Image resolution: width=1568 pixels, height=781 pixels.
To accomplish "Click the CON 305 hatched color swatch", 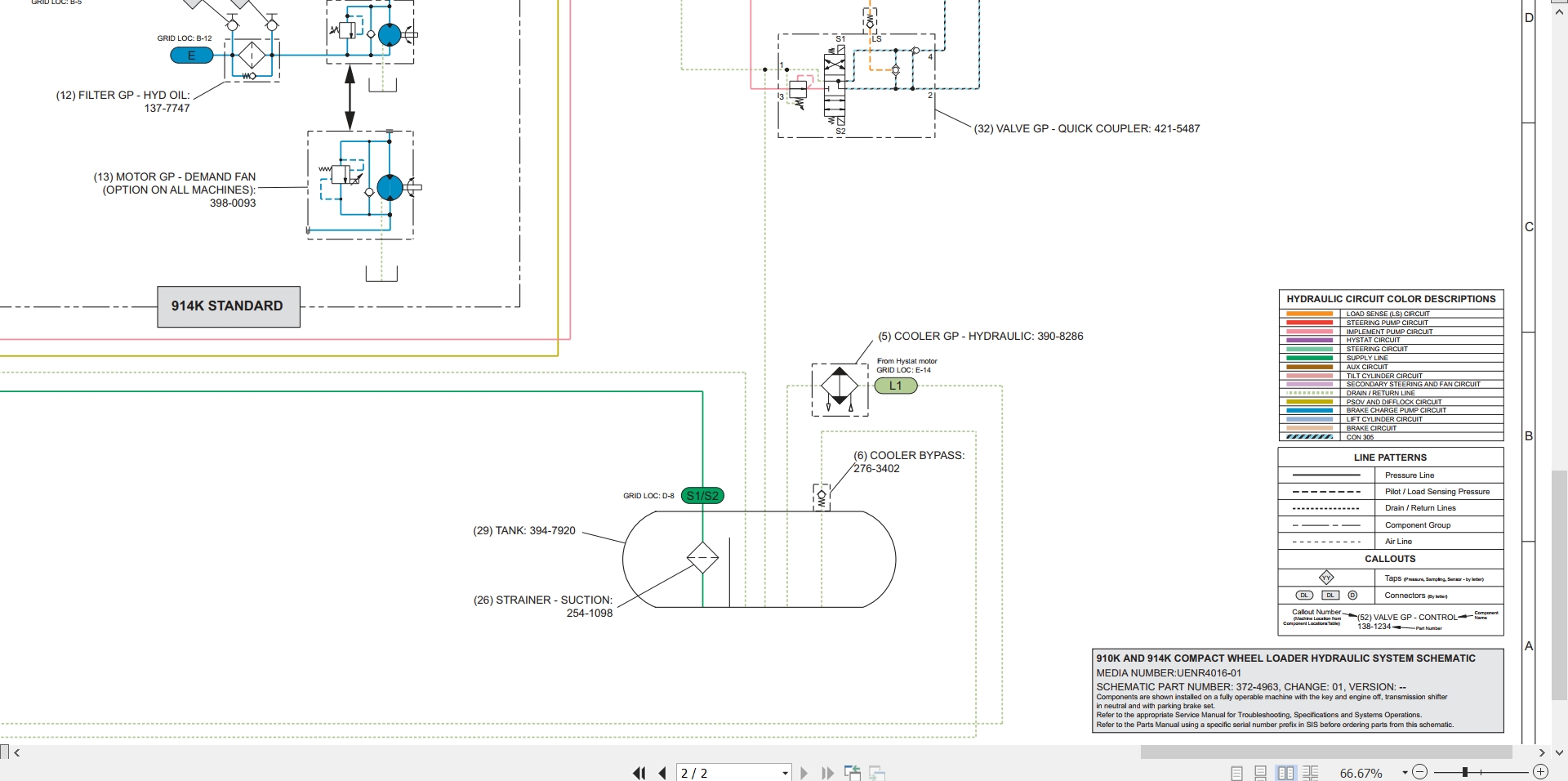I will tap(1309, 437).
